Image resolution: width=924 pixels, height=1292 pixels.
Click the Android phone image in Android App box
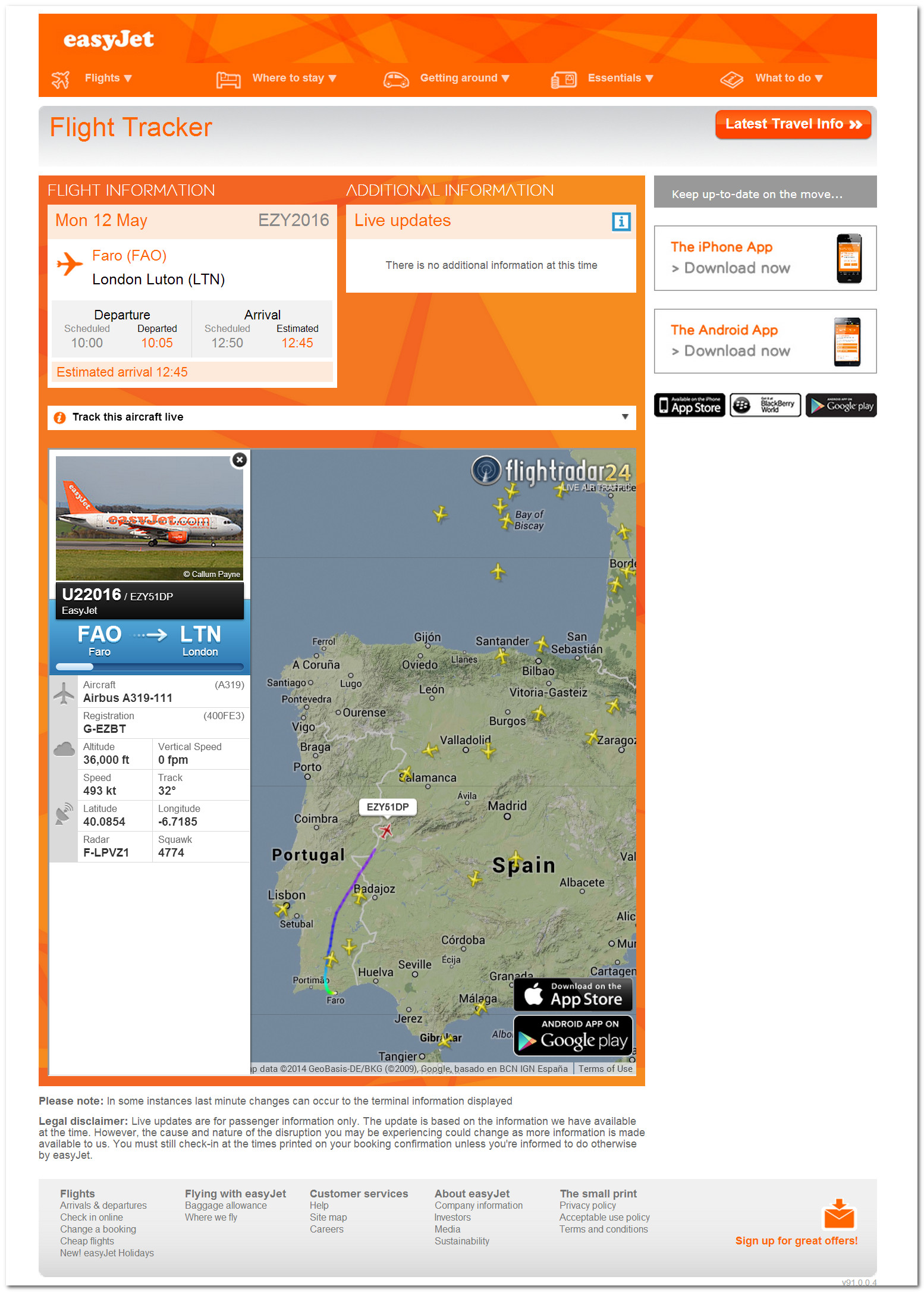[x=847, y=341]
